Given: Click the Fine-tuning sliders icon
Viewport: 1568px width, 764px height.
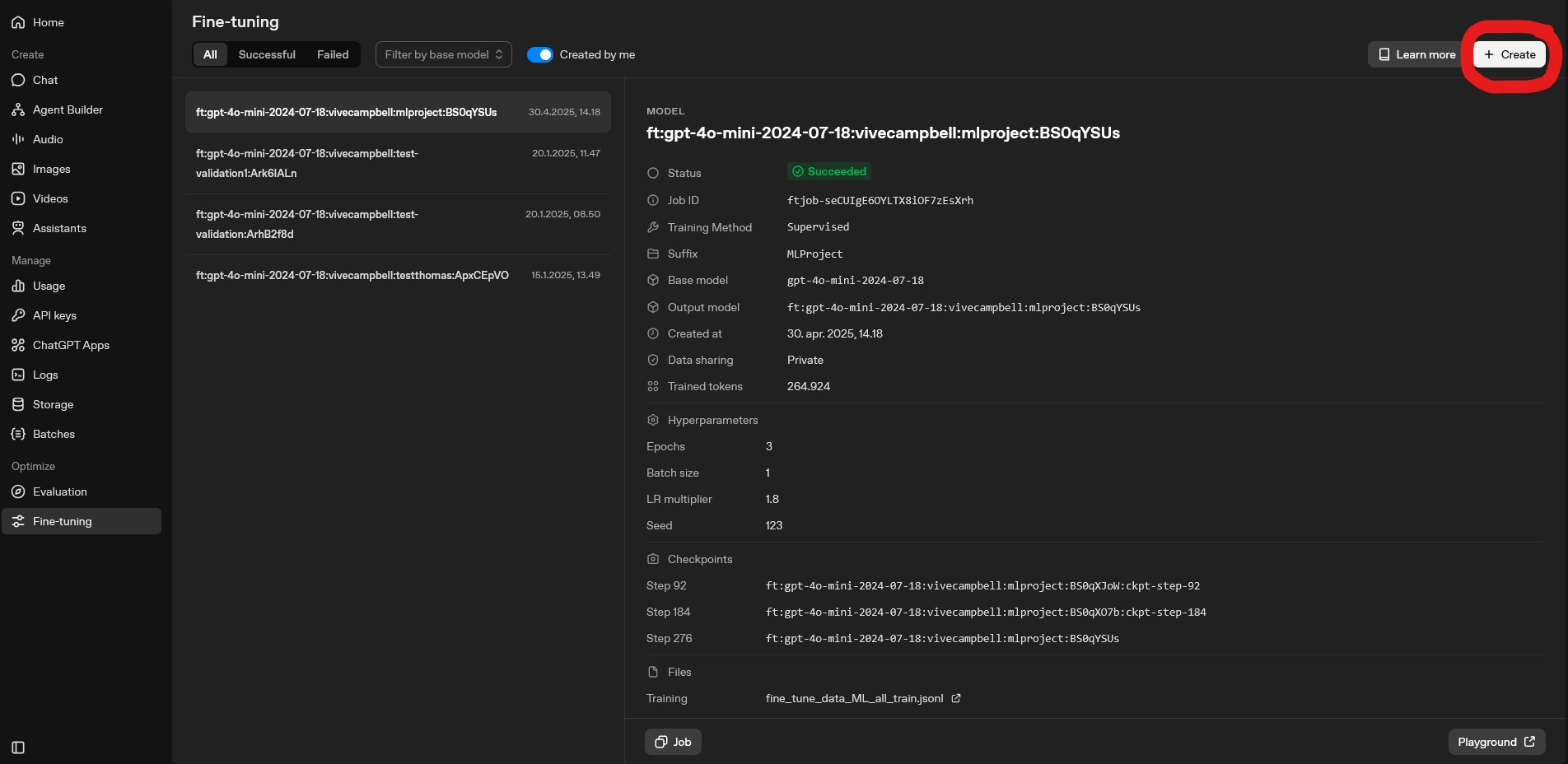Looking at the screenshot, I should [x=18, y=521].
